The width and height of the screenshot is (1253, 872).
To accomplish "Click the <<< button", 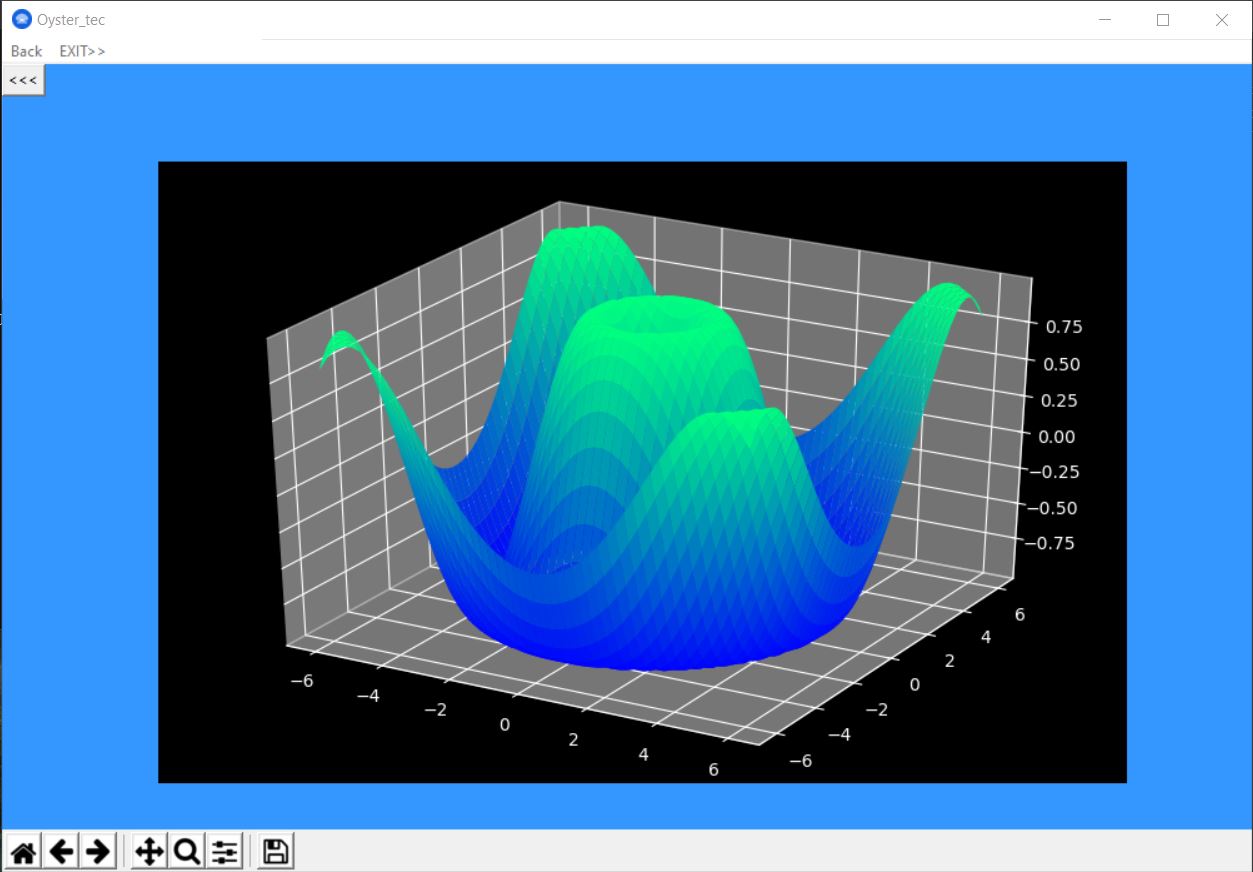I will (23, 80).
